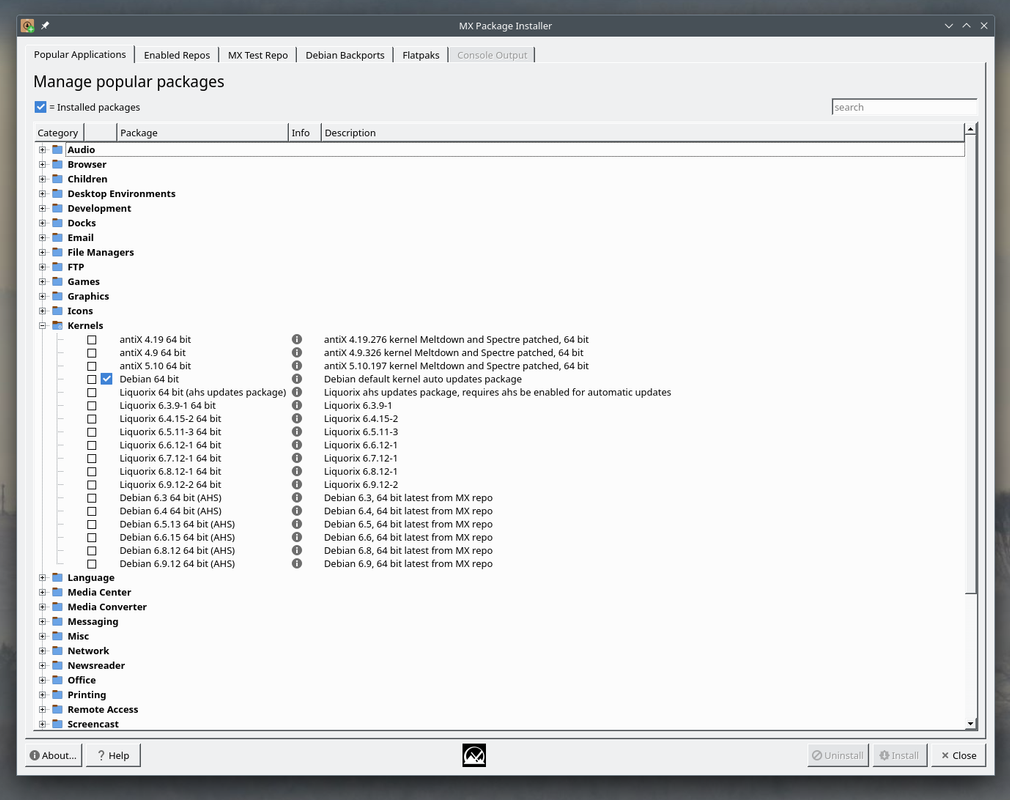The image size is (1010, 800).
Task: Click the MX Linux logo at bottom
Action: (474, 755)
